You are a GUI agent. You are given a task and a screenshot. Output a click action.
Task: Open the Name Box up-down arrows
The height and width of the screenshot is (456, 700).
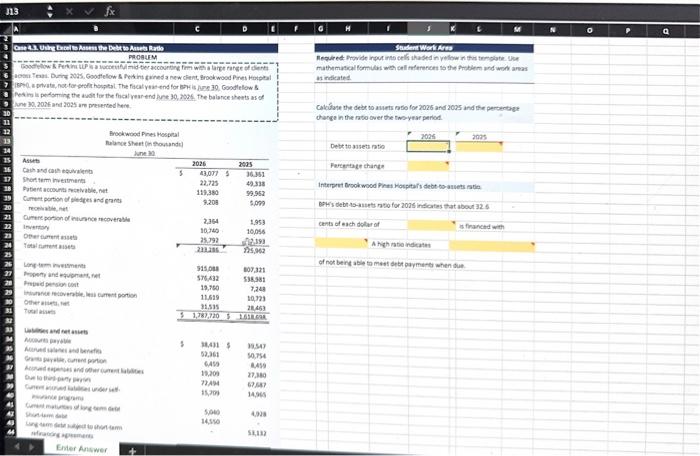tap(50, 11)
